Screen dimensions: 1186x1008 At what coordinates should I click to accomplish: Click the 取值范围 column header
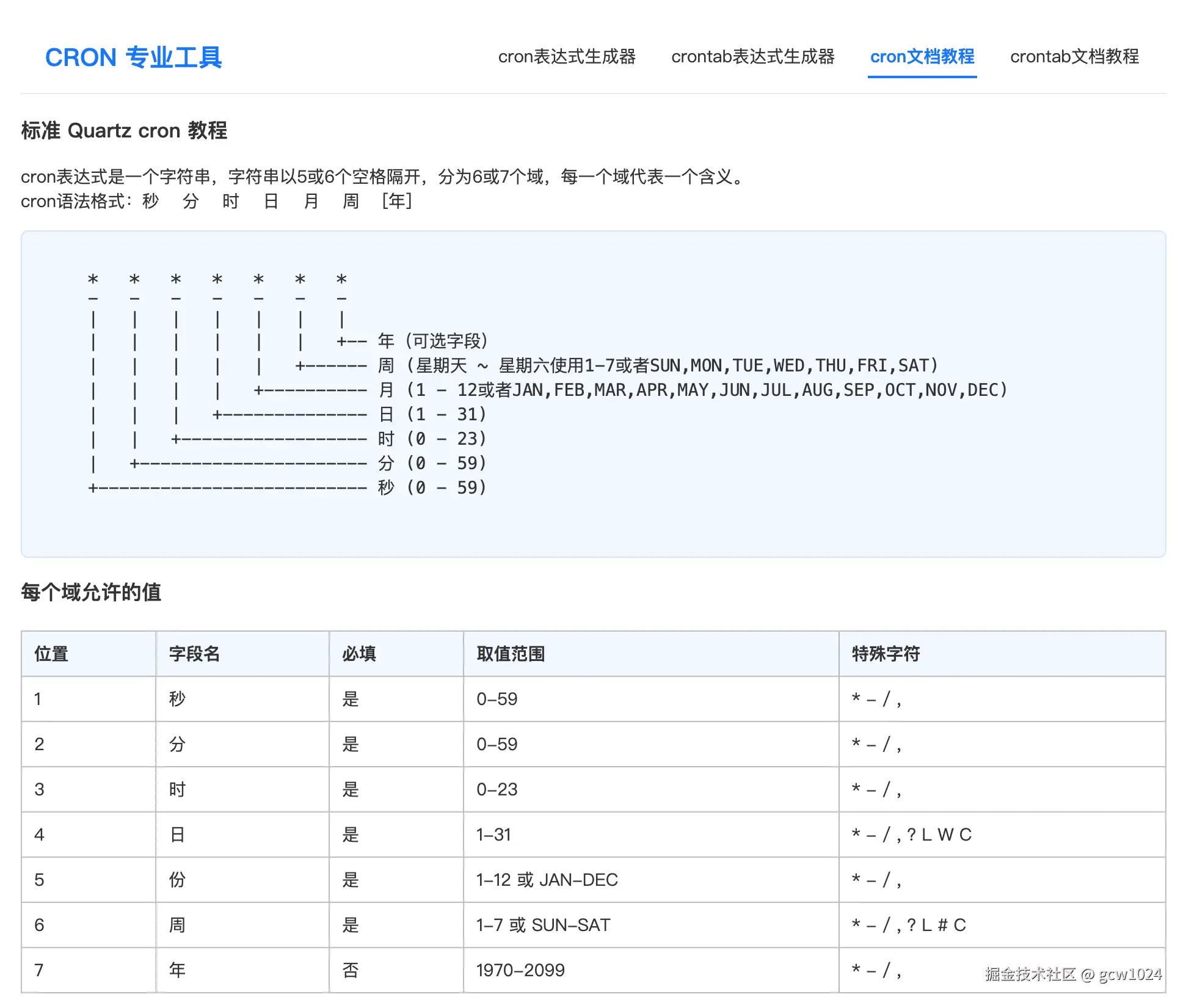(x=511, y=654)
